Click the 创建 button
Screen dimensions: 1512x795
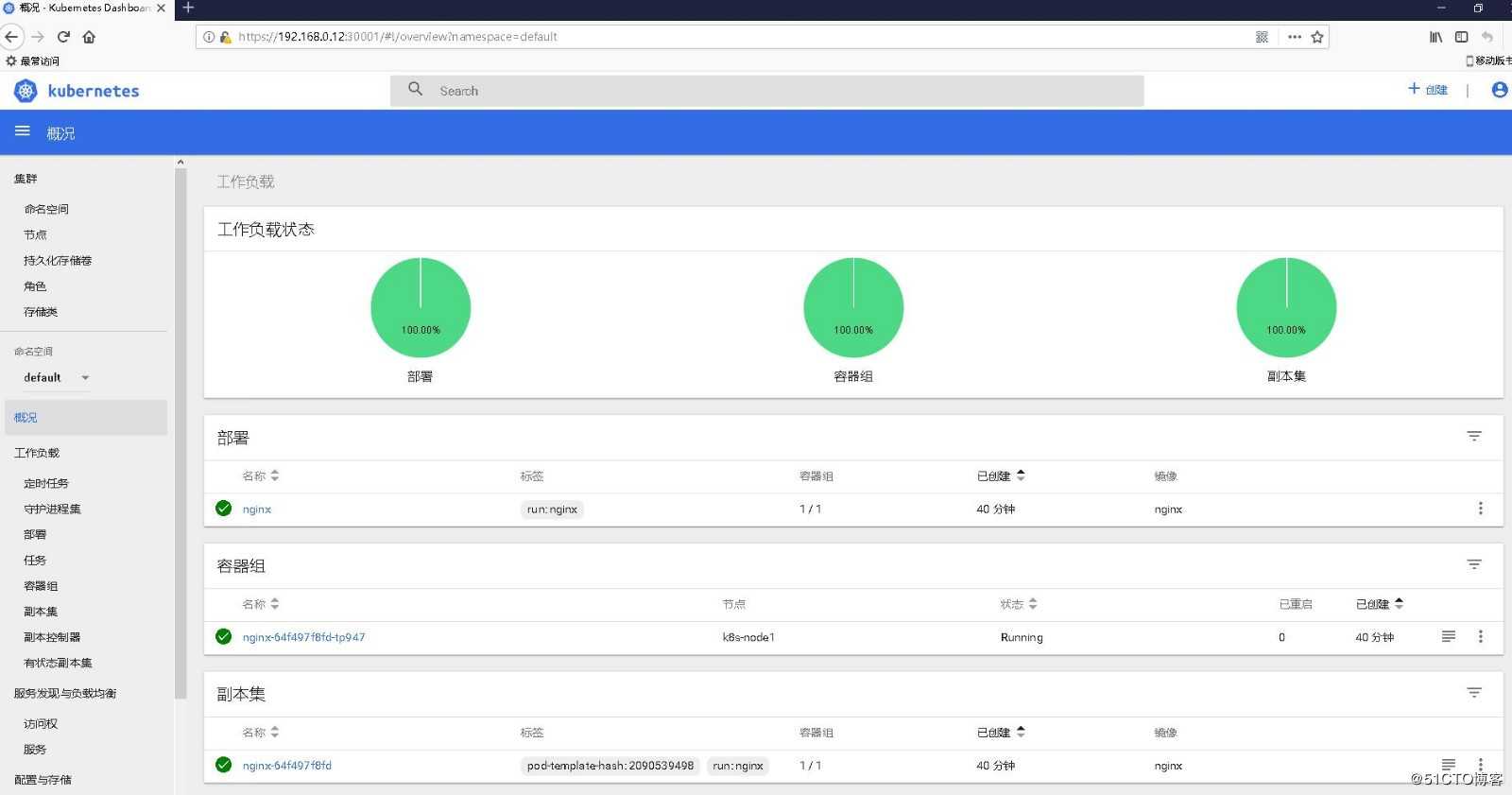coord(1428,89)
